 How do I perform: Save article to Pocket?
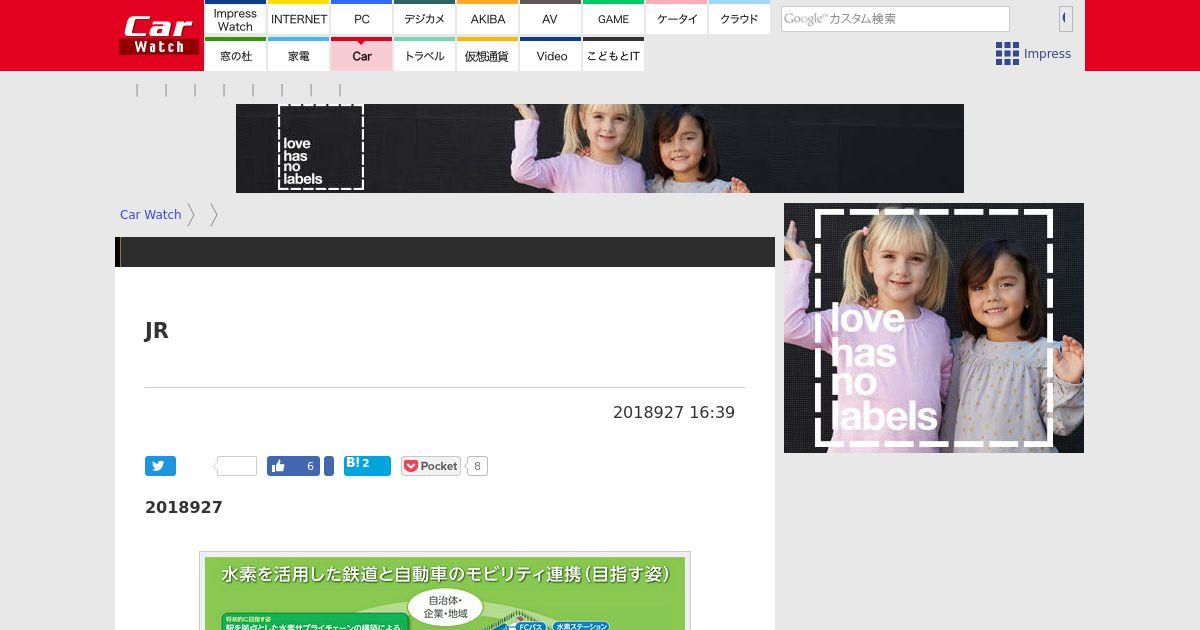click(430, 466)
